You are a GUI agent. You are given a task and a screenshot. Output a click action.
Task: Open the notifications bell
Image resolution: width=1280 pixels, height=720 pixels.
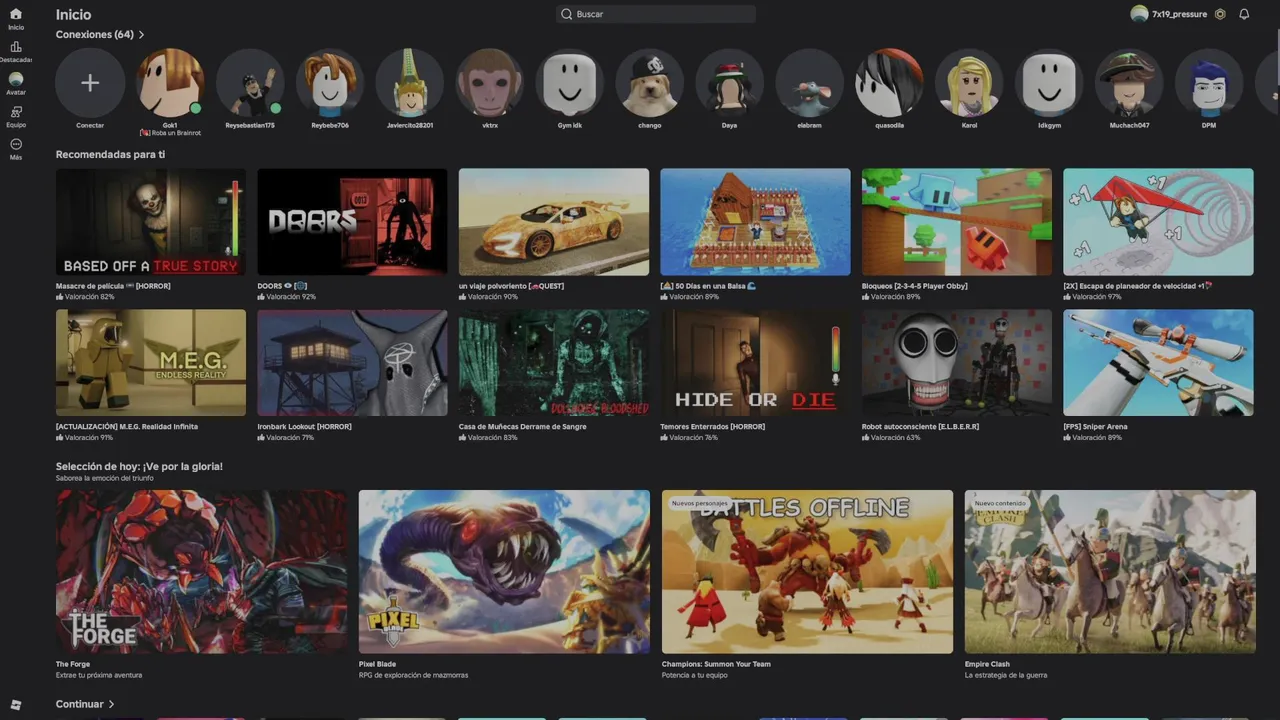1244,14
